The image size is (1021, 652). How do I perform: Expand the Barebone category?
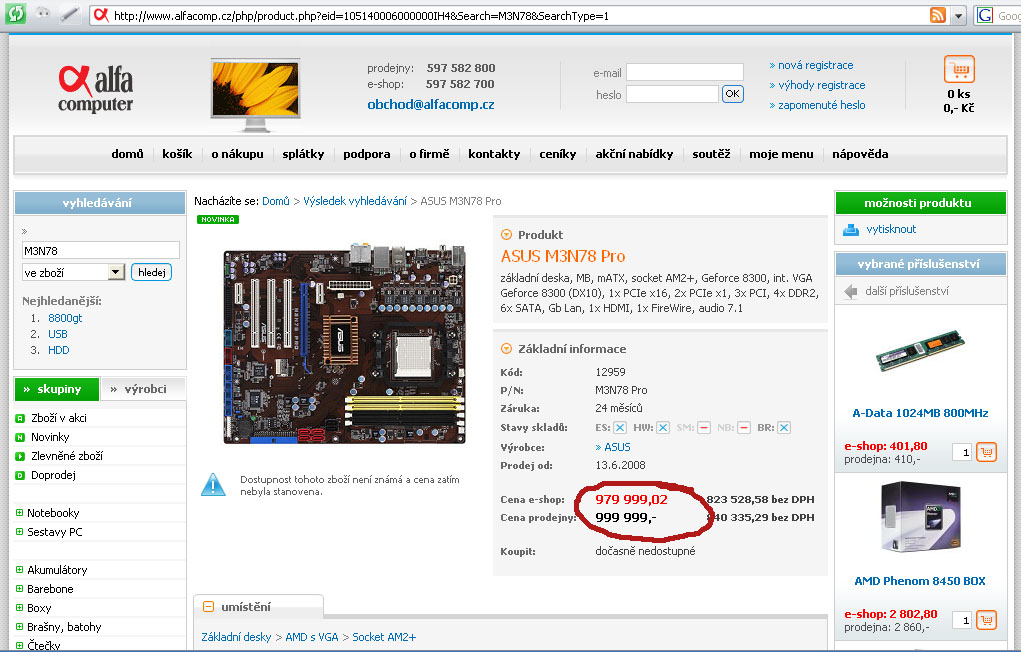20,588
